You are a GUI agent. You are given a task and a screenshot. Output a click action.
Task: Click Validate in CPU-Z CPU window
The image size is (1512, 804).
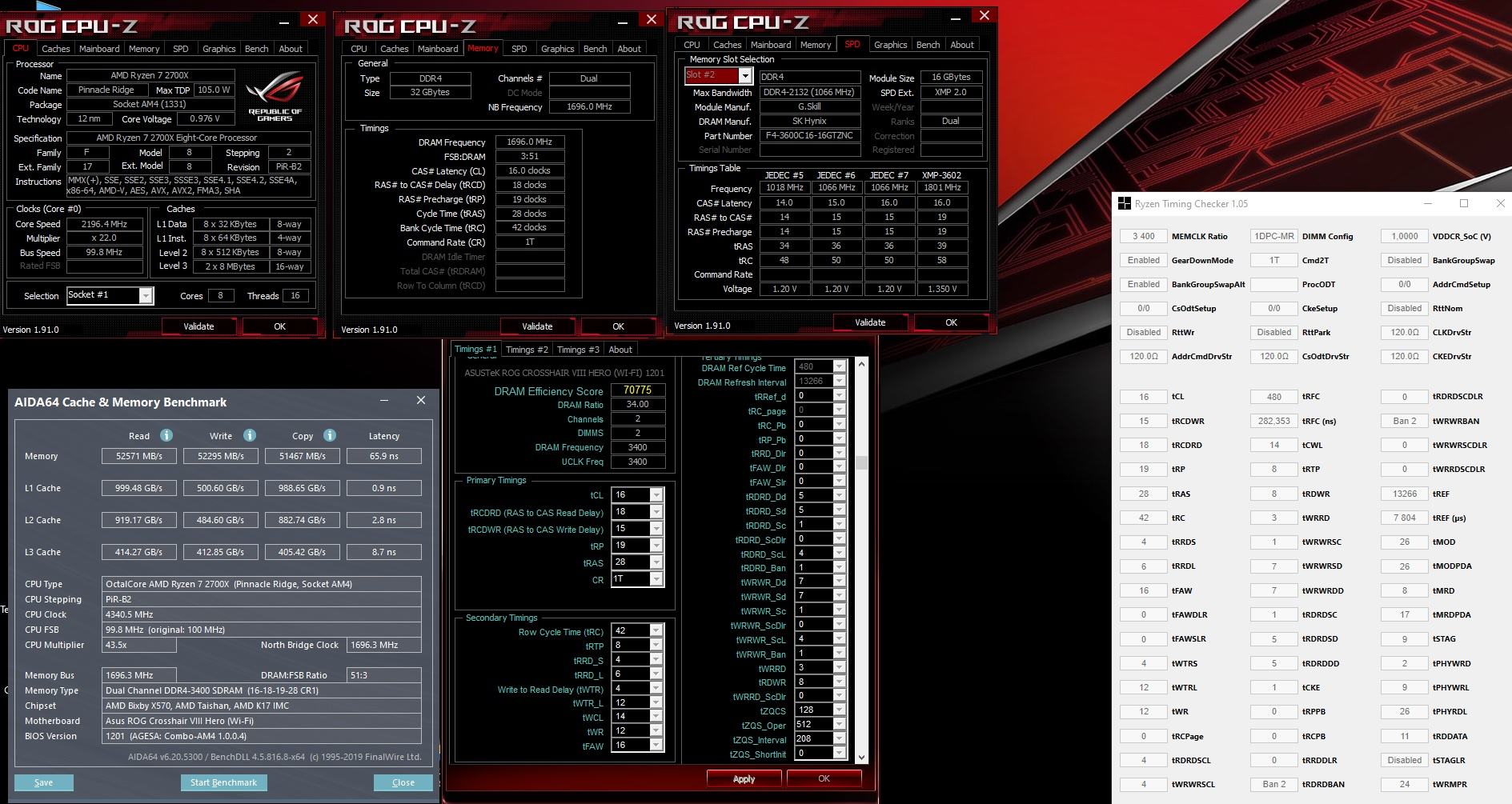pyautogui.click(x=199, y=326)
